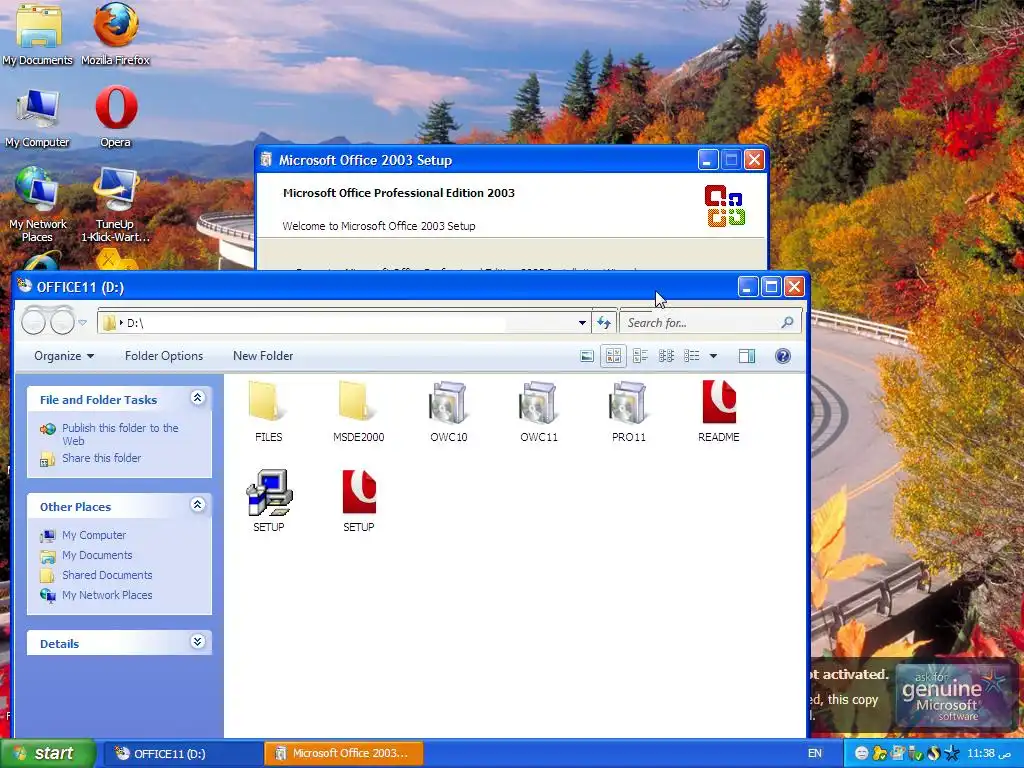
Task: Click the refresh arrows beside address bar
Action: [x=603, y=323]
